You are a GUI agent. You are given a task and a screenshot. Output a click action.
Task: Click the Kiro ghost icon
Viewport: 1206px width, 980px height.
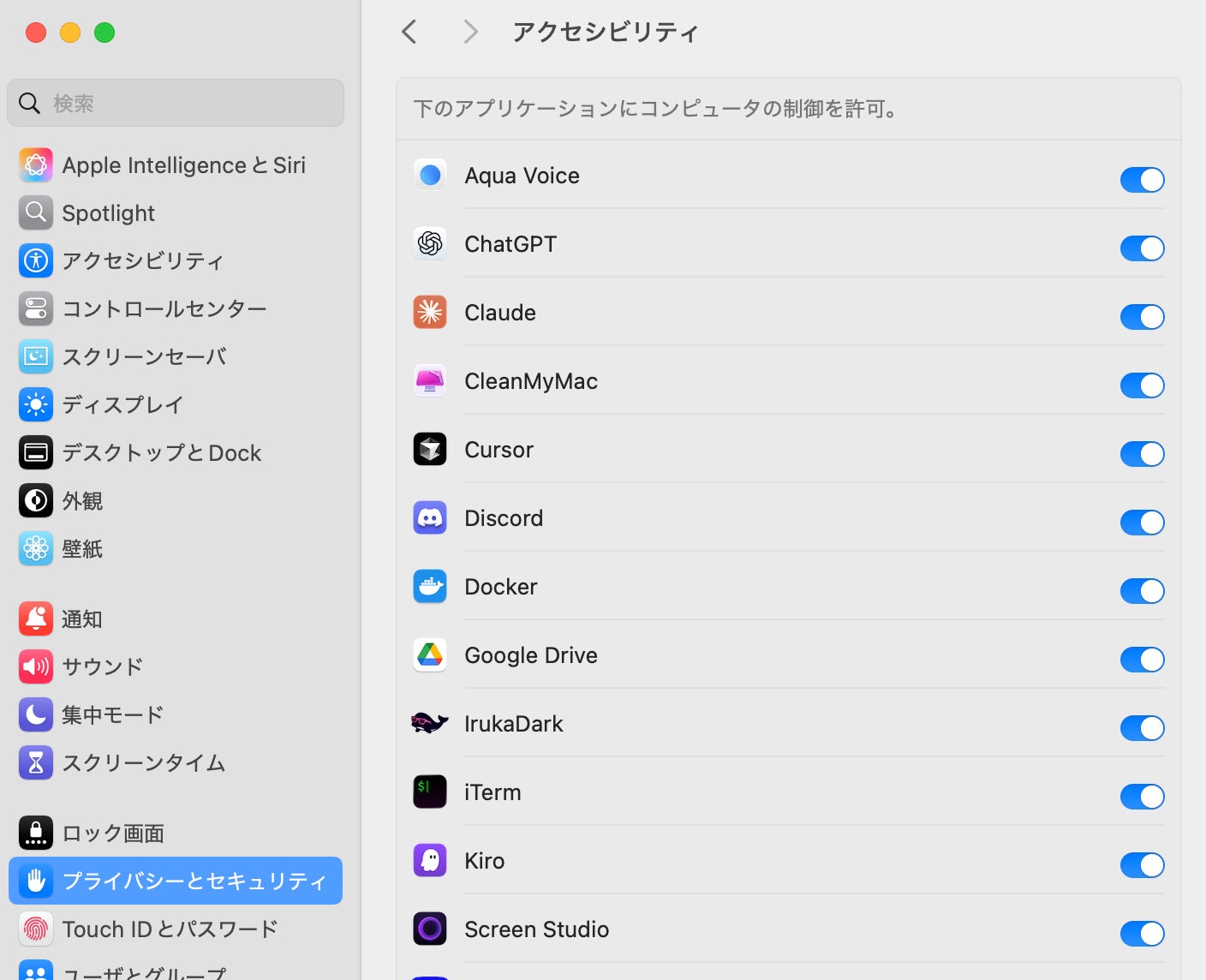click(x=430, y=860)
